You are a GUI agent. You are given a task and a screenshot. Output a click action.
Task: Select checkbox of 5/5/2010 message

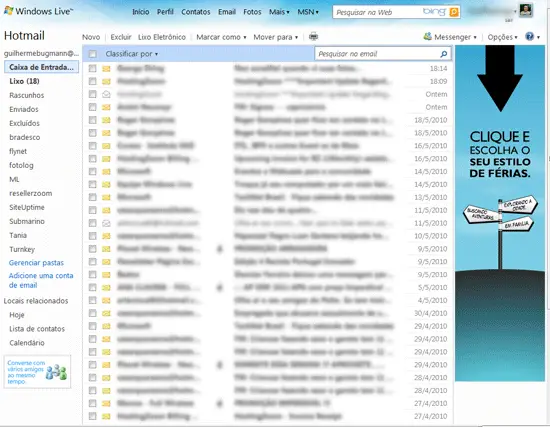tap(93, 287)
